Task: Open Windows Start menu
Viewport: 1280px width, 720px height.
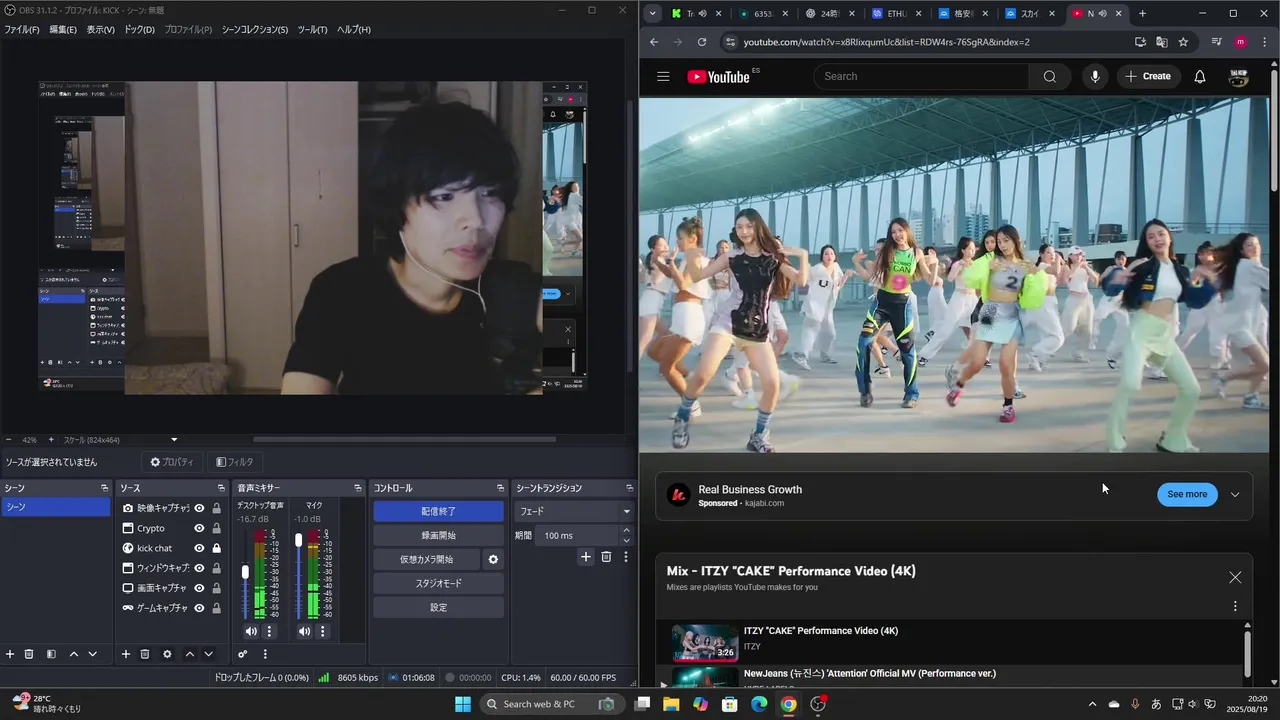Action: pos(463,704)
